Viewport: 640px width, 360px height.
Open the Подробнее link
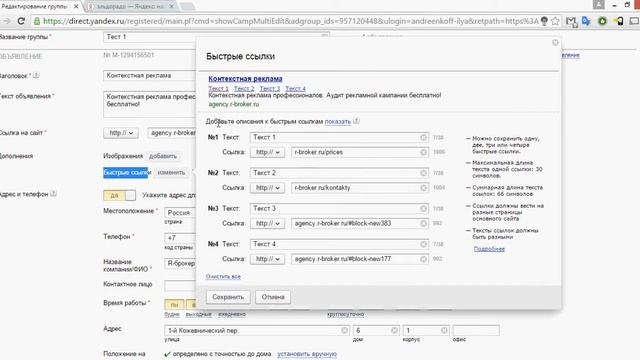[x=489, y=249]
